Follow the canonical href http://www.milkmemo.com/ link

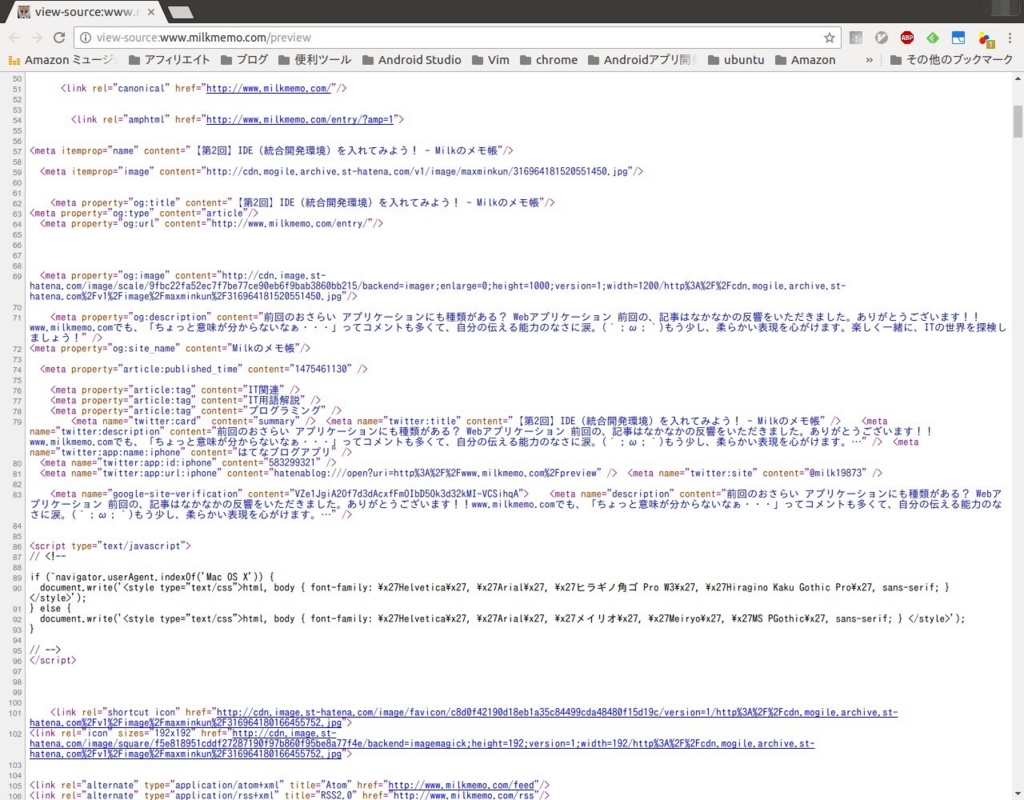(x=270, y=88)
